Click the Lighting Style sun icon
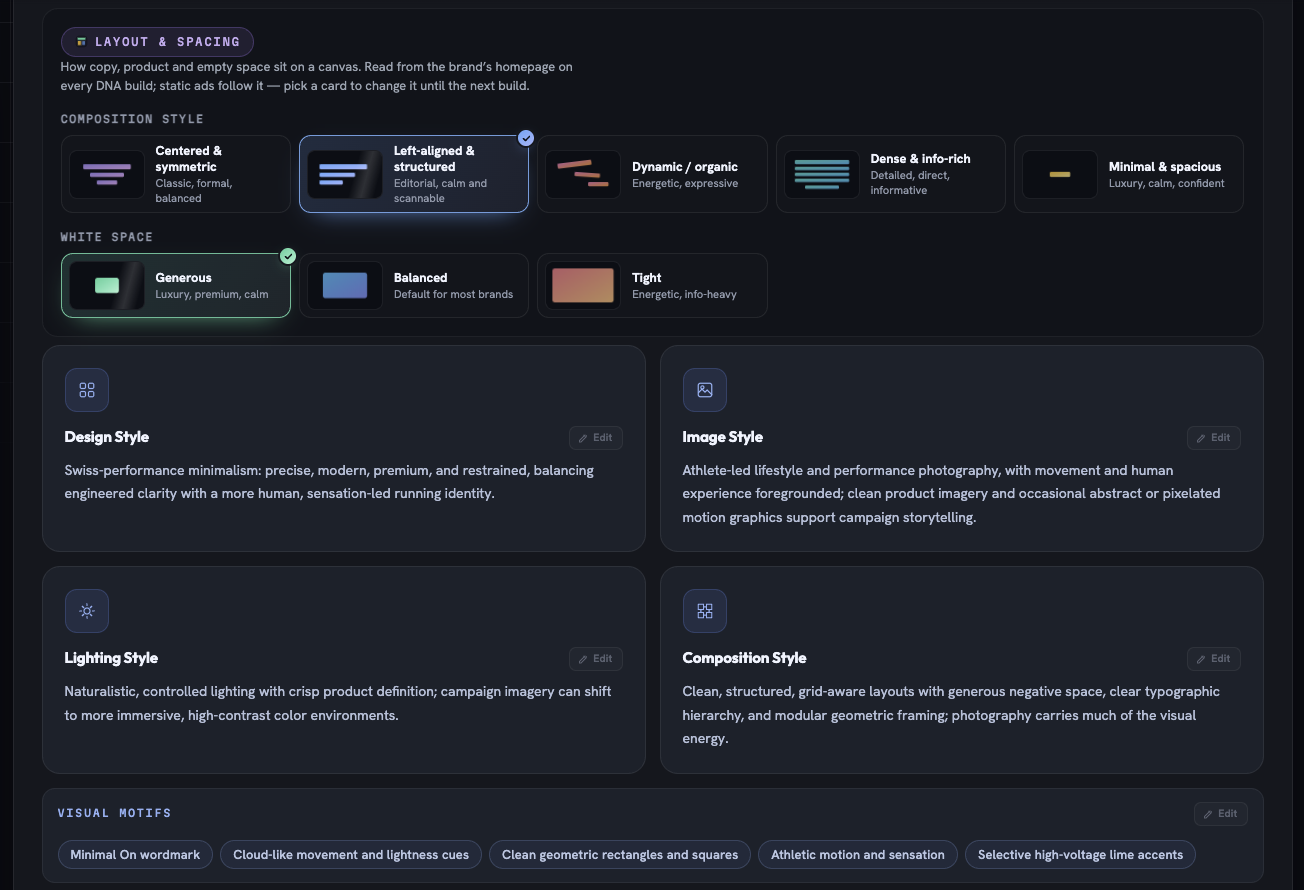This screenshot has height=890, width=1304. click(x=87, y=611)
